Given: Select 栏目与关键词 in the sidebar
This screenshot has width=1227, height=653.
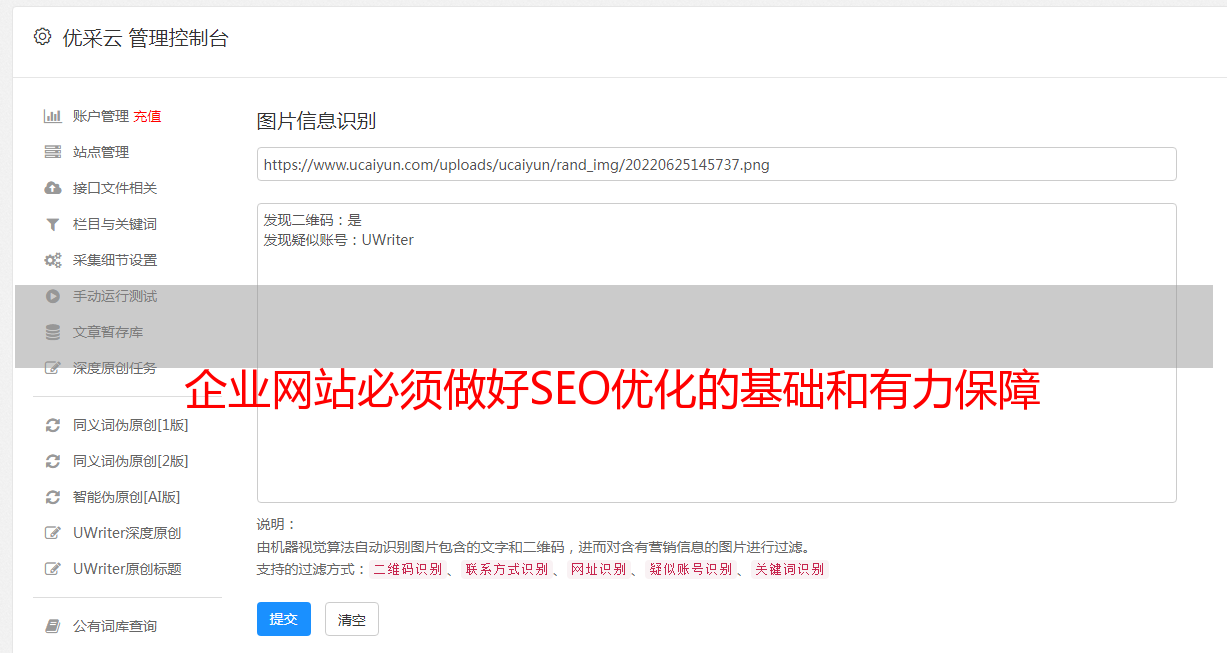Looking at the screenshot, I should 115,224.
